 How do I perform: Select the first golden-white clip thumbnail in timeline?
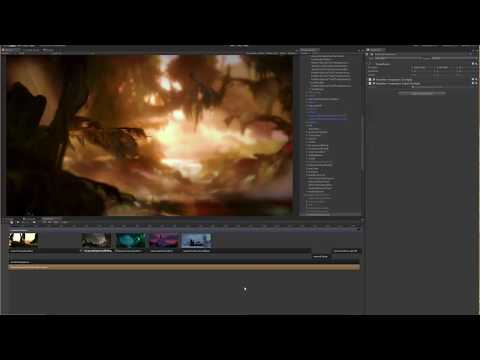coord(23,240)
